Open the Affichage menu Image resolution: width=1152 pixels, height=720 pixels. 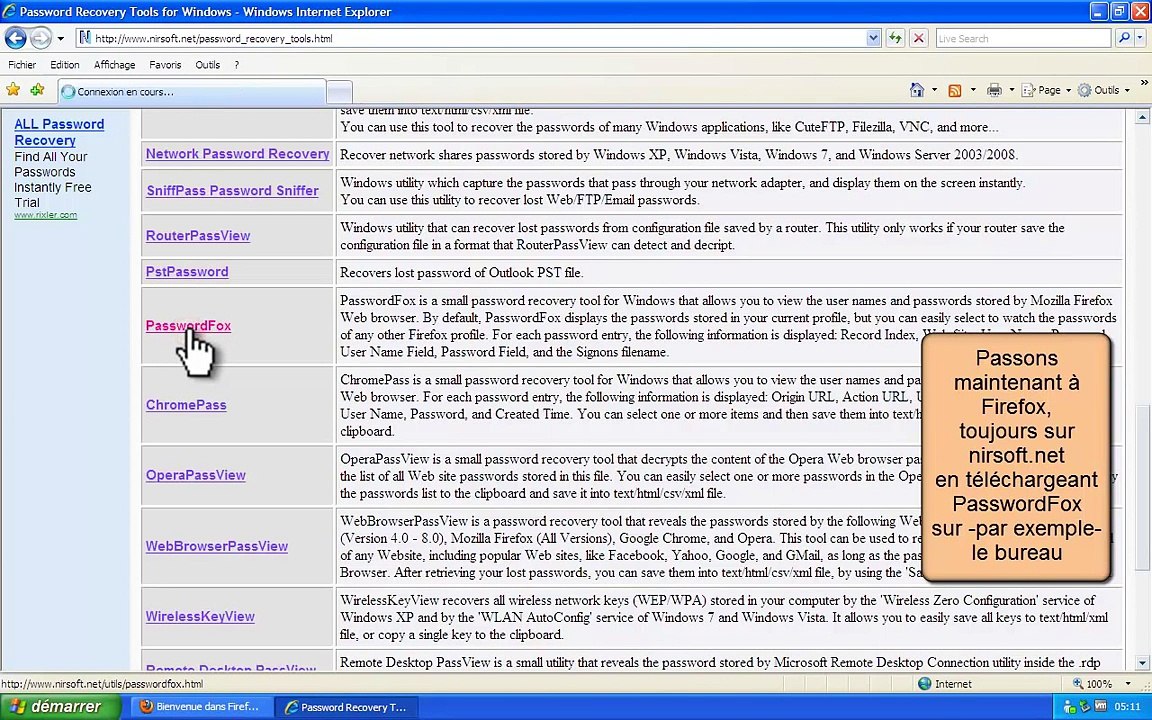point(115,65)
